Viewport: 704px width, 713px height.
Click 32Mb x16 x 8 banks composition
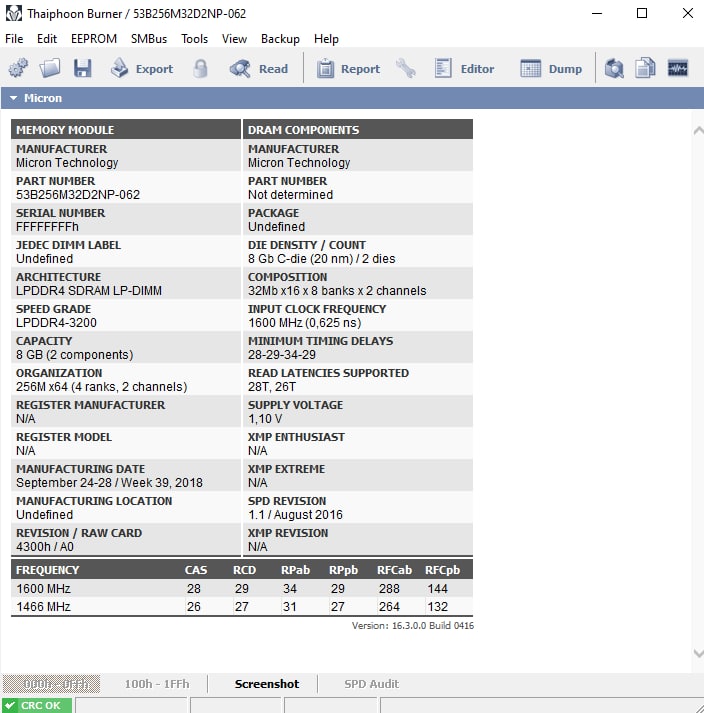[337, 291]
